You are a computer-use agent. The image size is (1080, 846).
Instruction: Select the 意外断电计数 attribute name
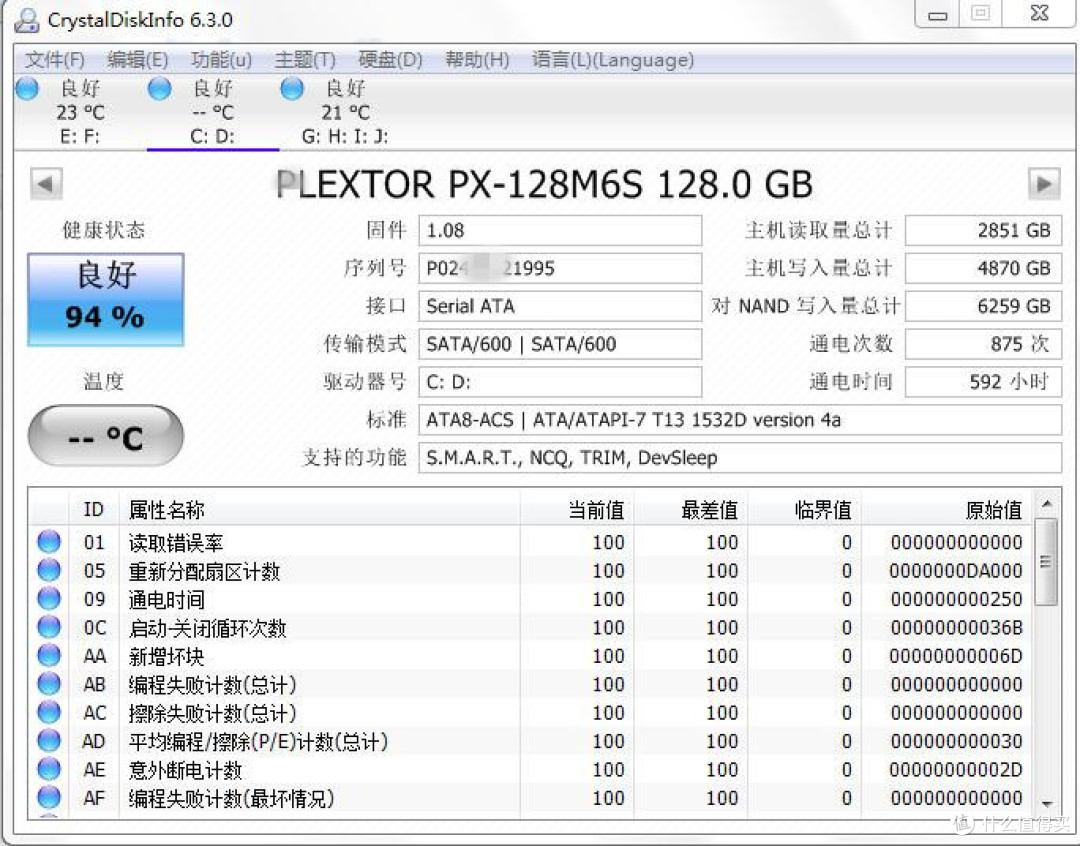[x=185, y=770]
